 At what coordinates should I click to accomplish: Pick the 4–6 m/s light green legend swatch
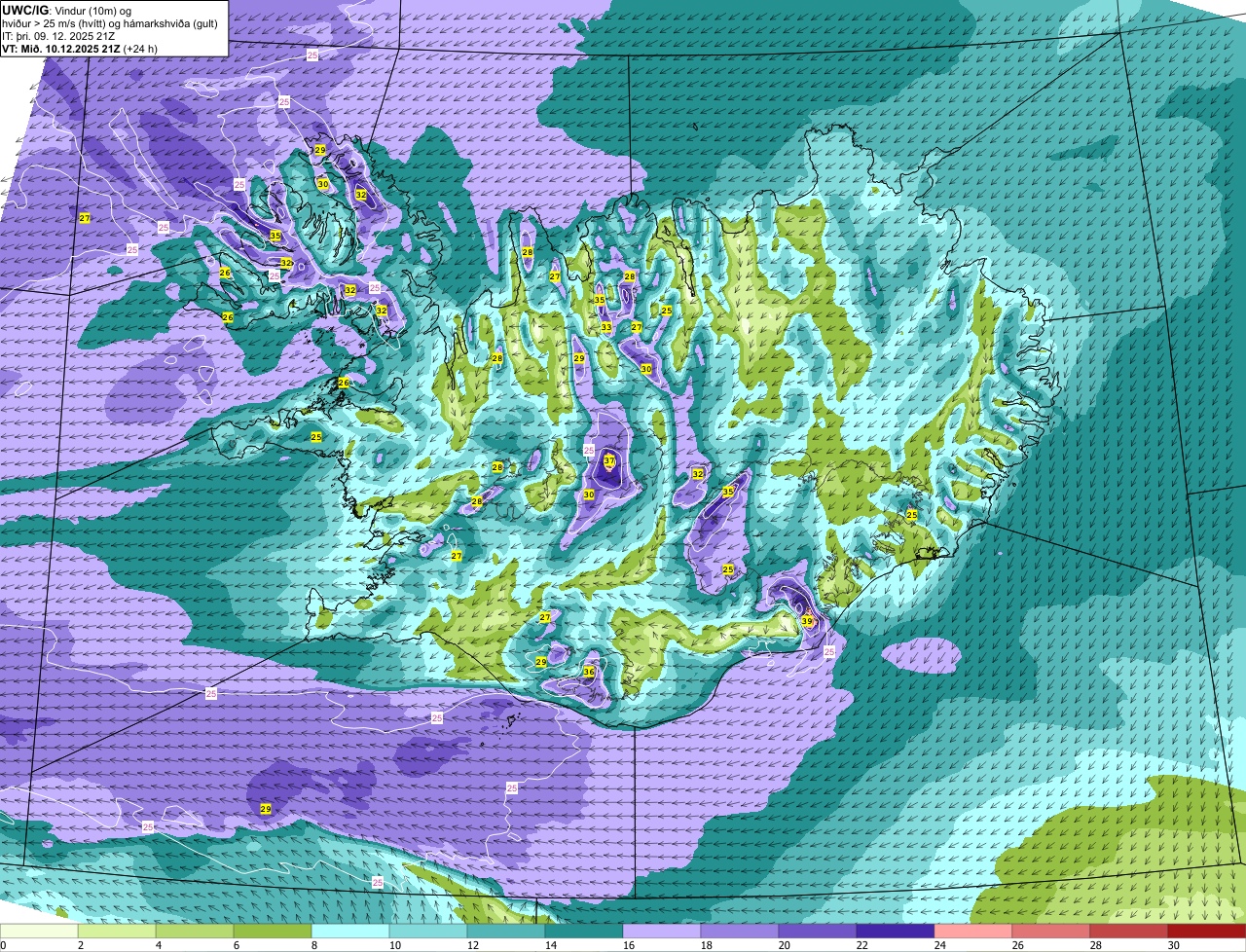tap(195, 931)
